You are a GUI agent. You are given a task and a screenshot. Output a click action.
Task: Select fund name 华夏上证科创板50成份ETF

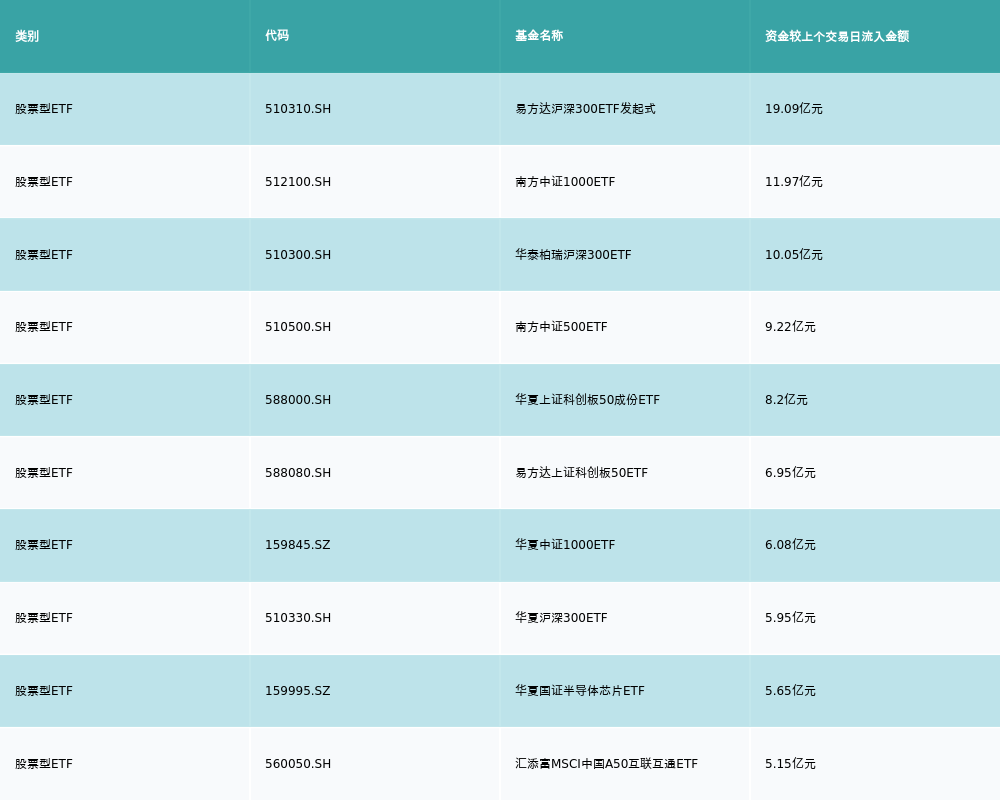tap(587, 400)
